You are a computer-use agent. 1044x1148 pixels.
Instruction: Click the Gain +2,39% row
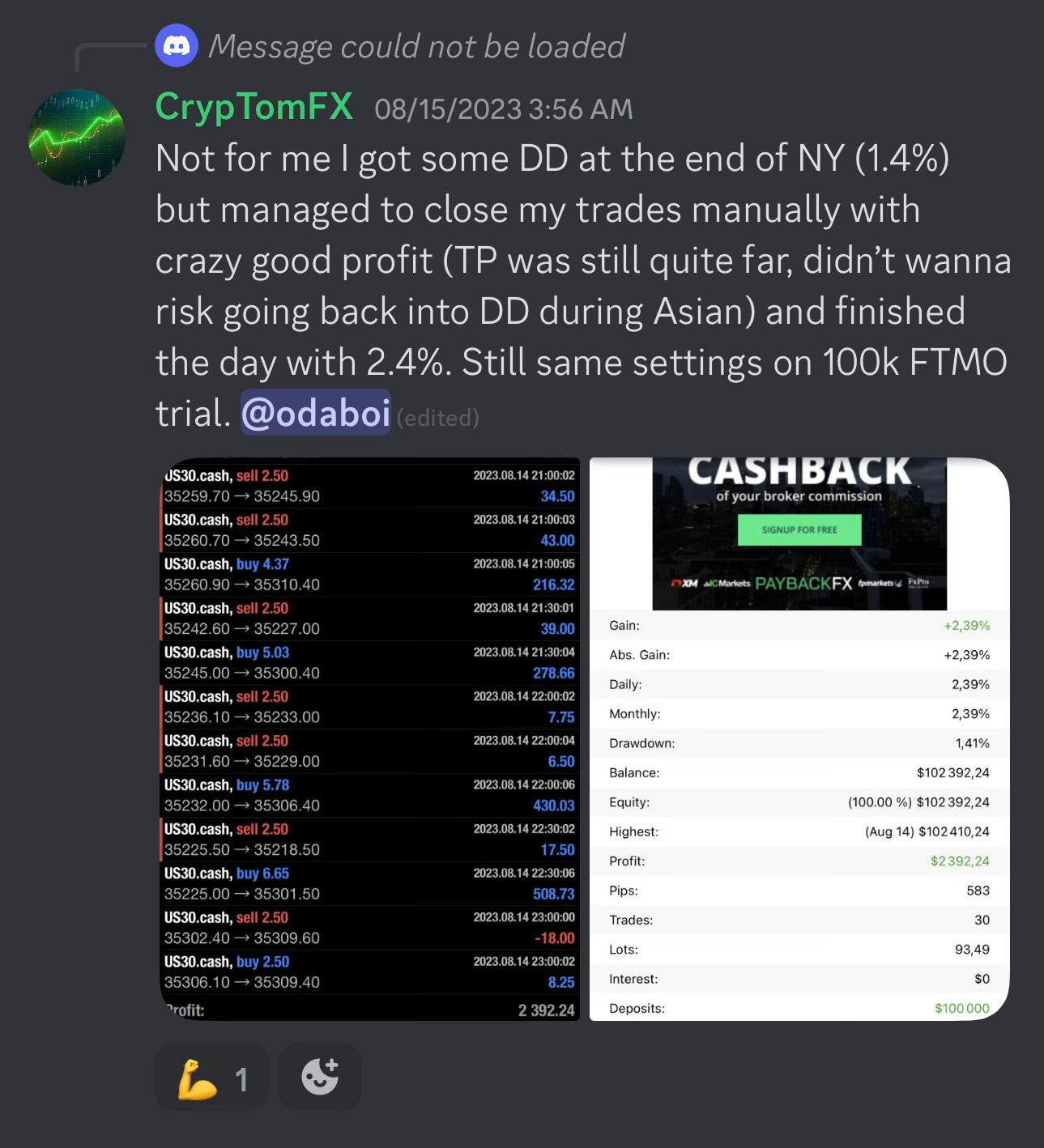pyautogui.click(x=799, y=625)
